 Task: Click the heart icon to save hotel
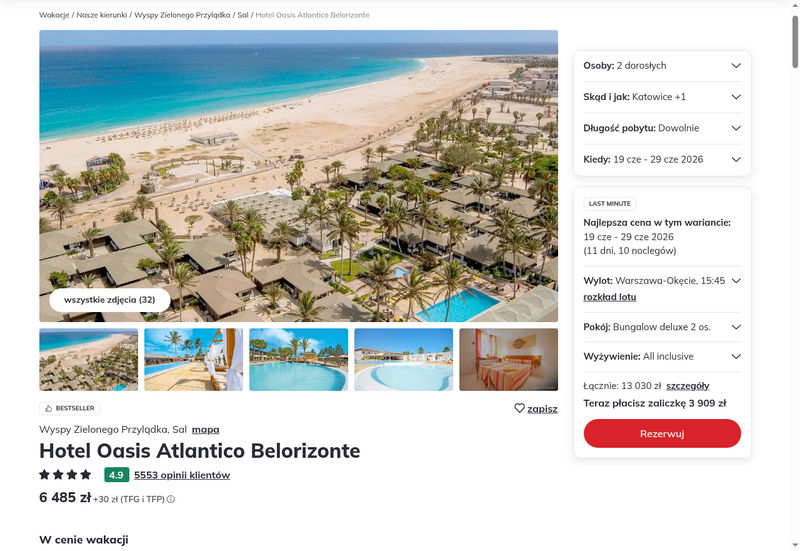click(519, 408)
